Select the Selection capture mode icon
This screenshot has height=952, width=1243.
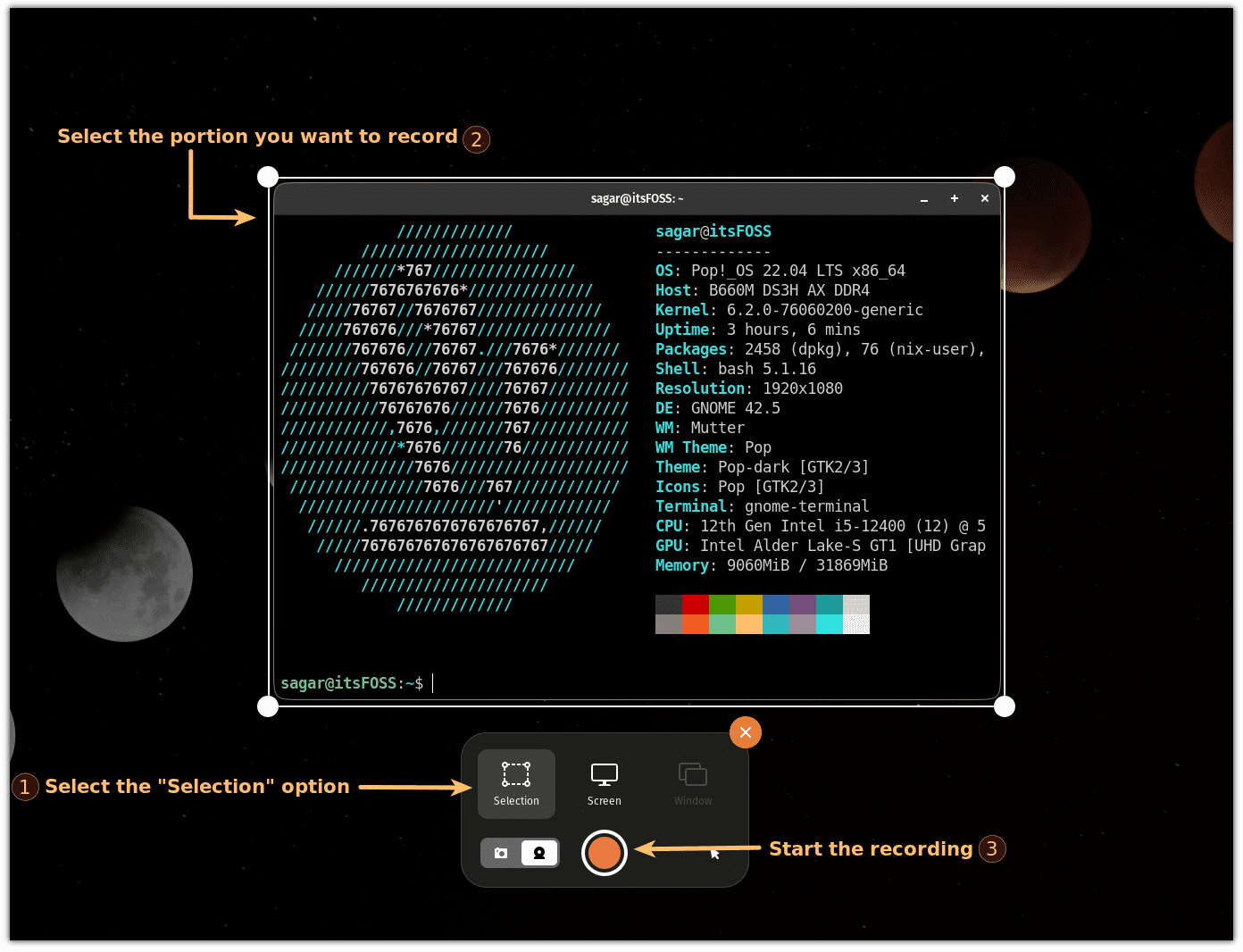tap(516, 776)
